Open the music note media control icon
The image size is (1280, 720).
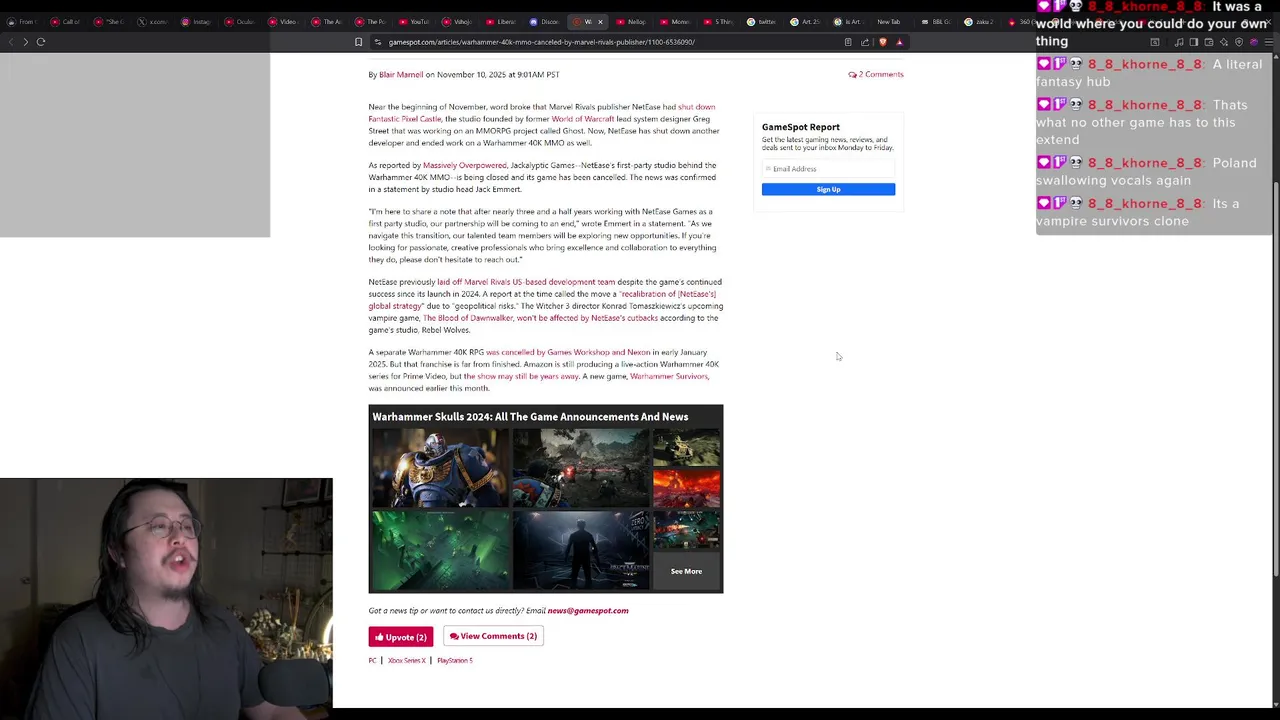(1179, 42)
